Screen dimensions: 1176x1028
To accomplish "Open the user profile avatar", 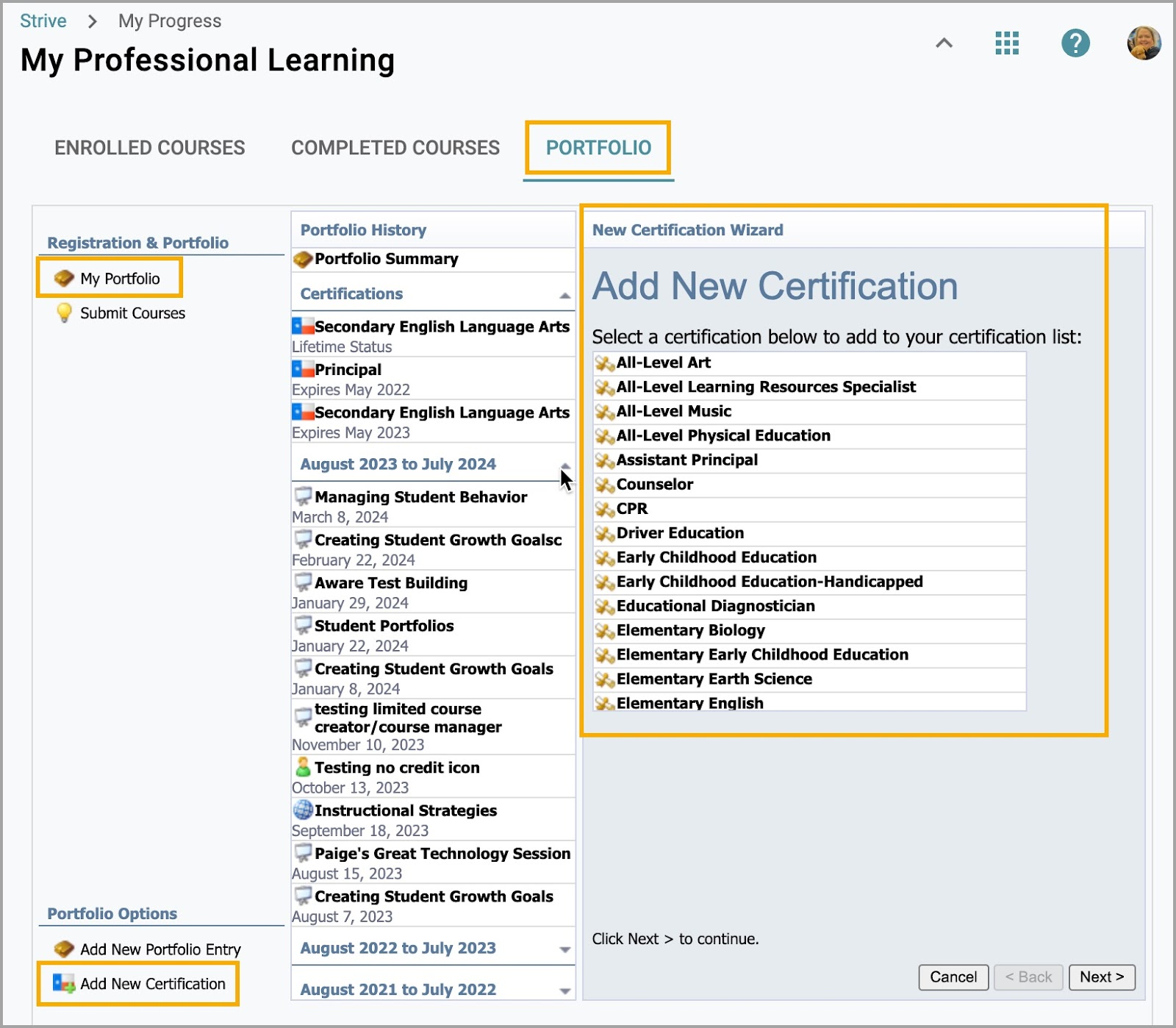I will pos(1143,43).
